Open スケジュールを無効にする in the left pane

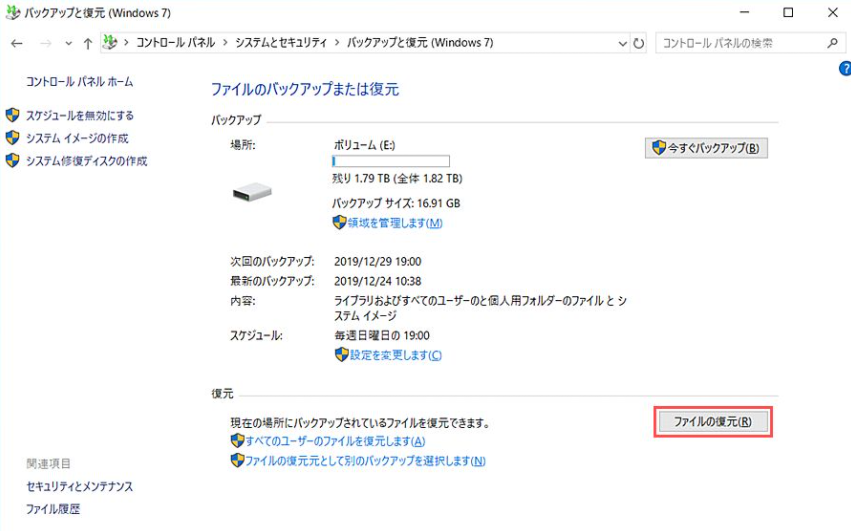tap(79, 116)
